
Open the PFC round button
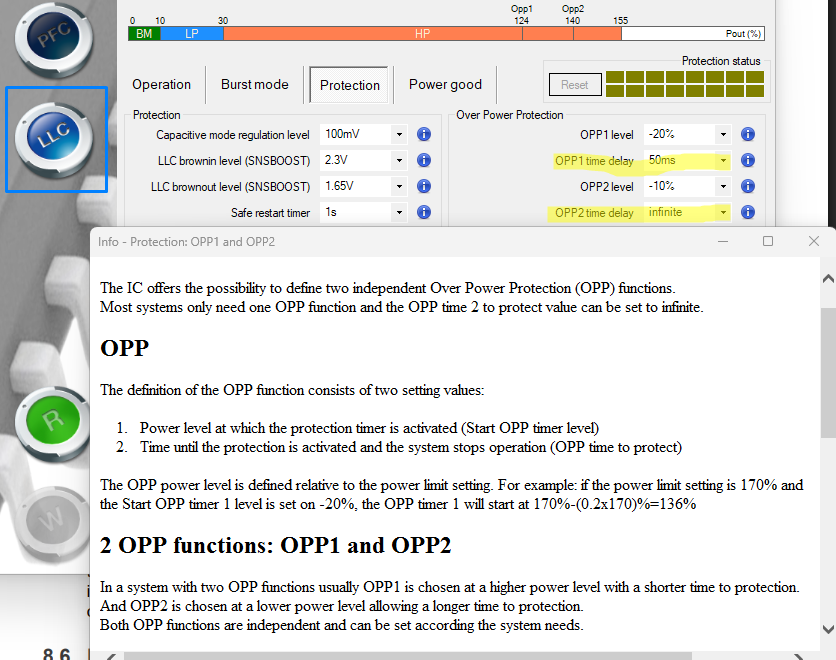[54, 38]
